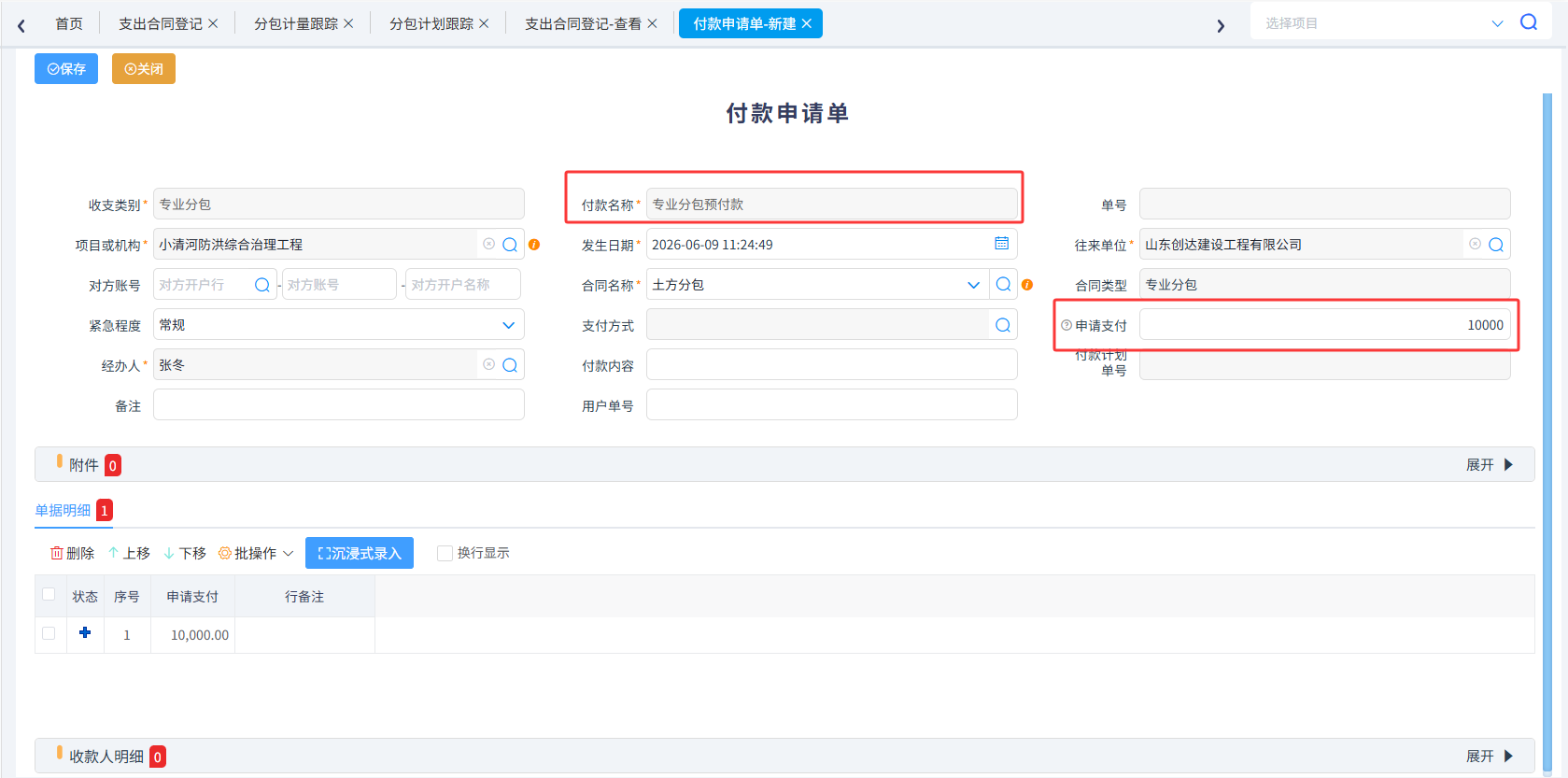Move row up with 上移
Viewport: 1568px width, 778px height.
coord(129,553)
